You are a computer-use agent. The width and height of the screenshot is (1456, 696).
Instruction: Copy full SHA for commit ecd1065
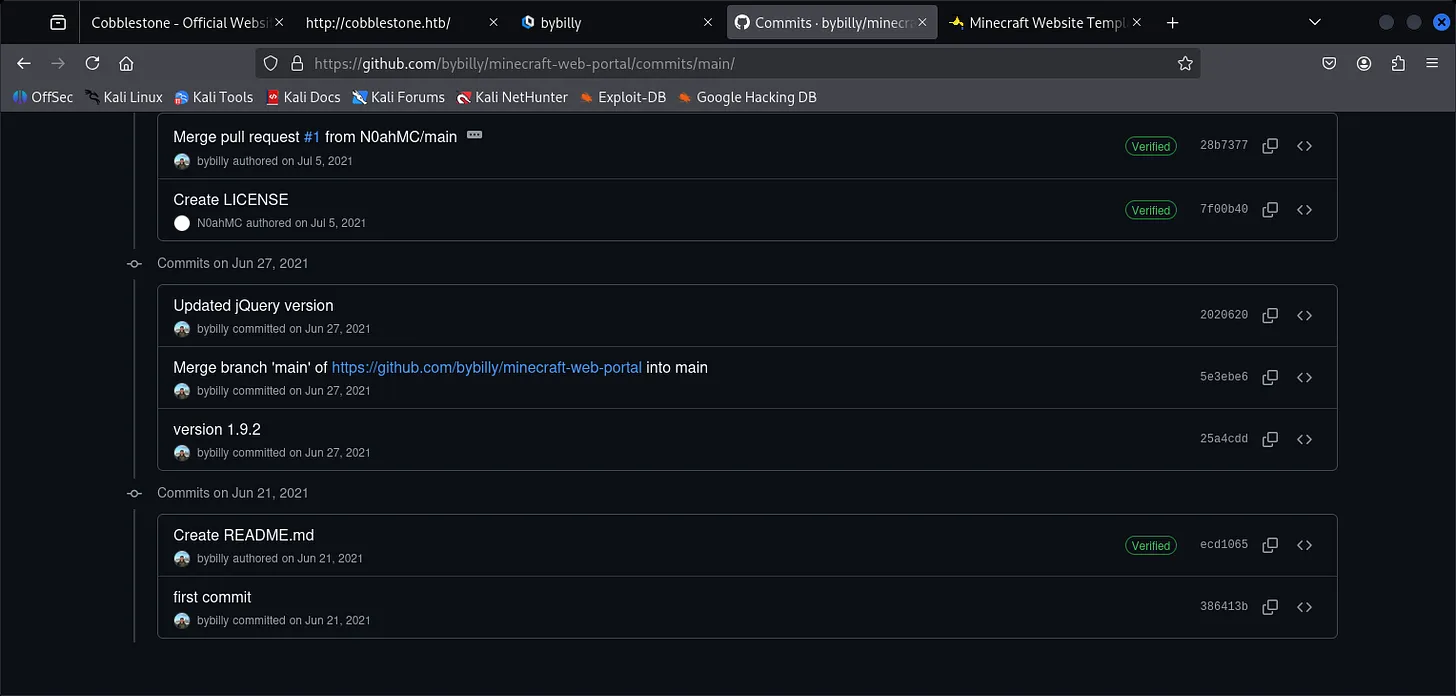tap(1270, 545)
